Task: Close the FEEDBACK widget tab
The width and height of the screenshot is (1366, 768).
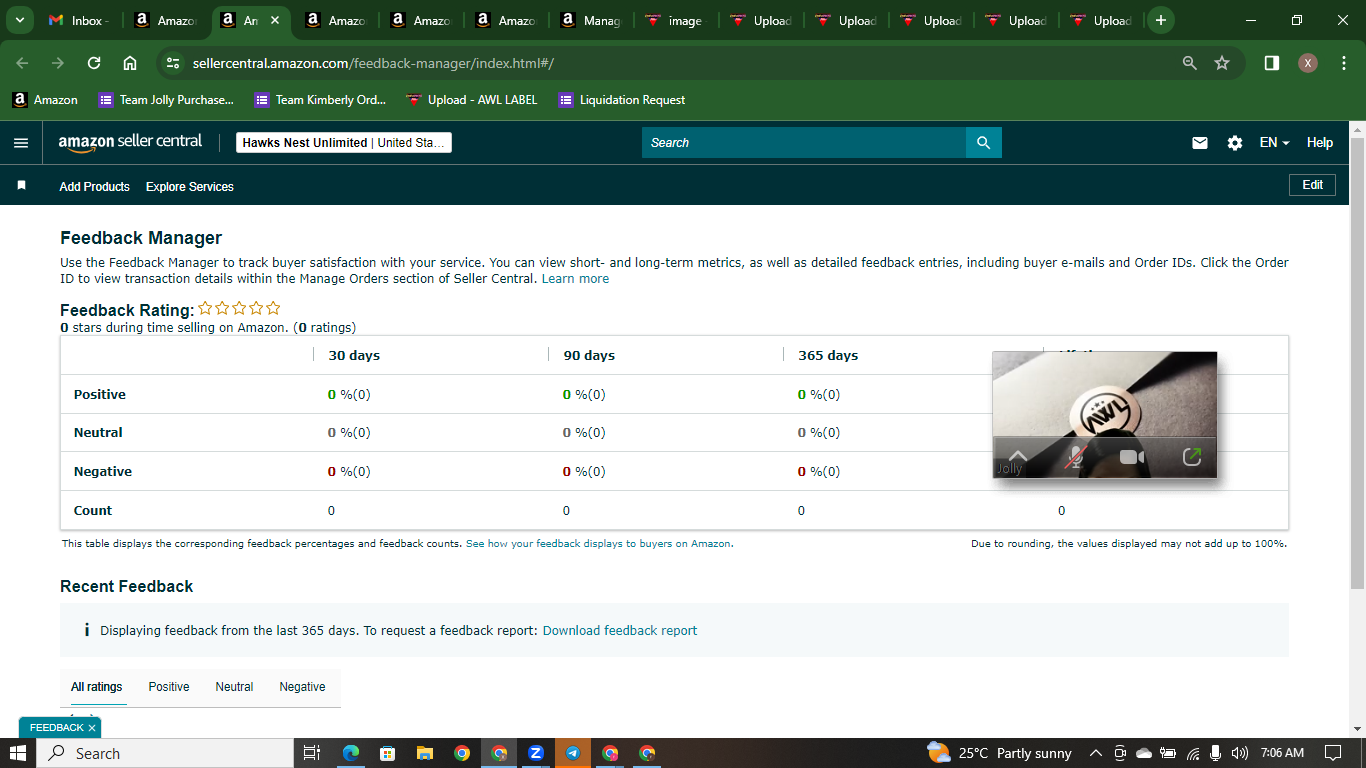Action: (x=92, y=728)
